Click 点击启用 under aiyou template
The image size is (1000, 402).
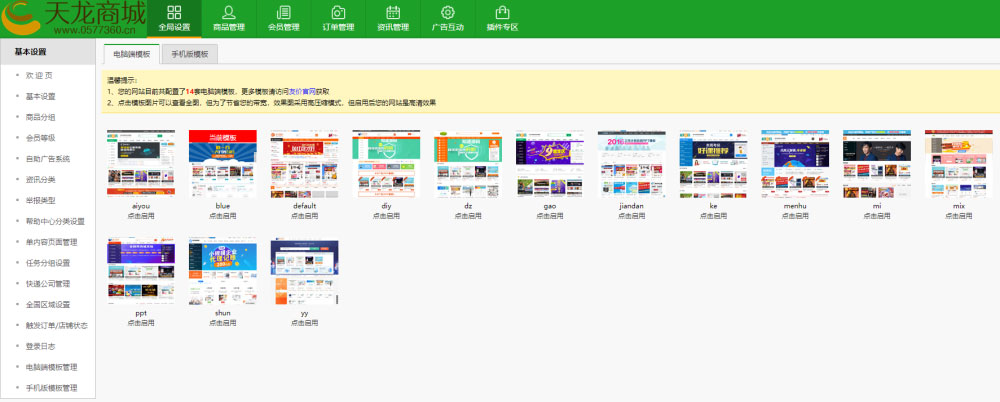click(140, 215)
